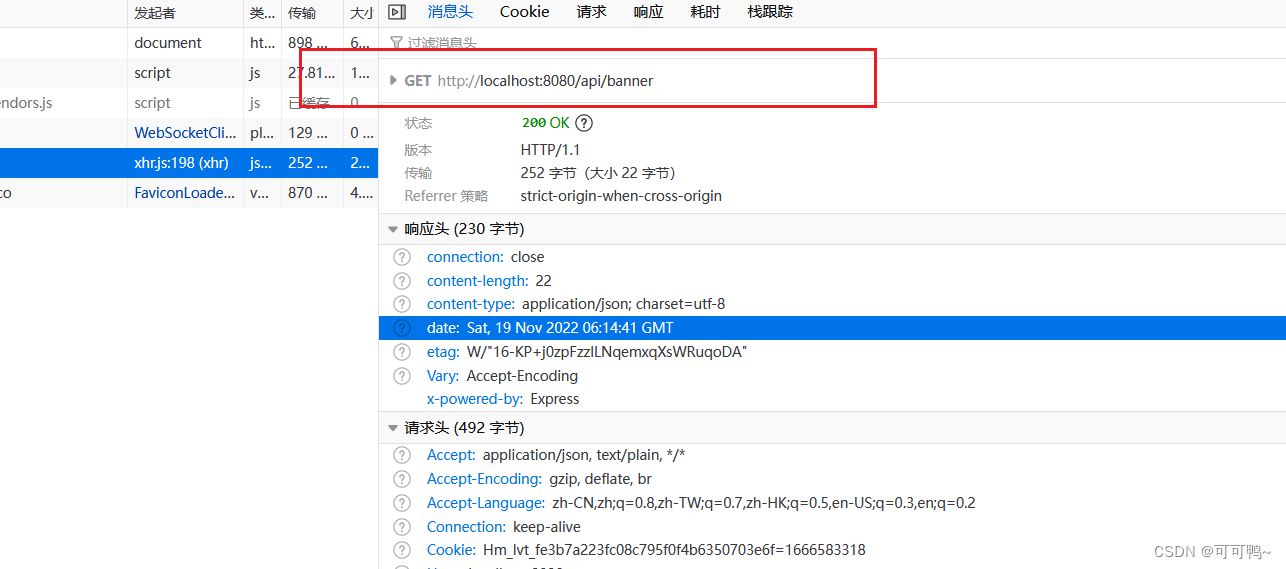This screenshot has width=1286, height=569.
Task: Sort by the 发起者 column header
Action: point(185,13)
